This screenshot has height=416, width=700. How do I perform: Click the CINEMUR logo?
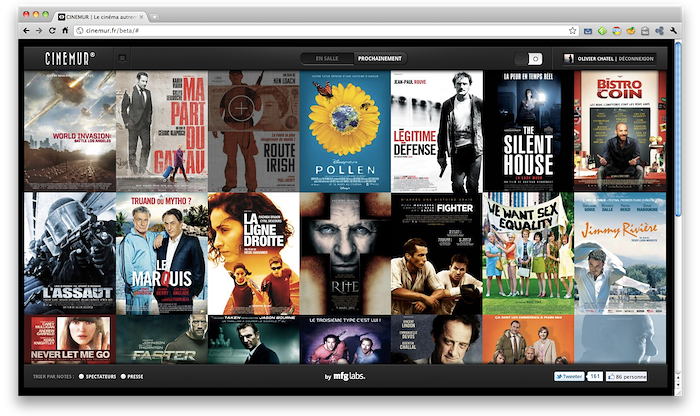(x=70, y=58)
